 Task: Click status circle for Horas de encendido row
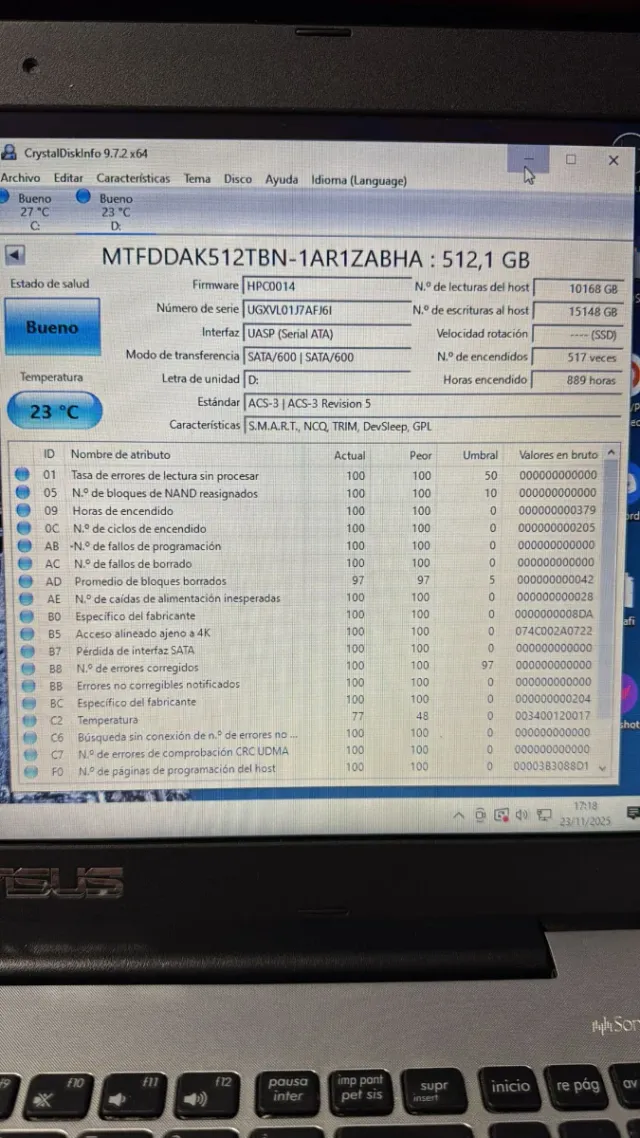(24, 510)
